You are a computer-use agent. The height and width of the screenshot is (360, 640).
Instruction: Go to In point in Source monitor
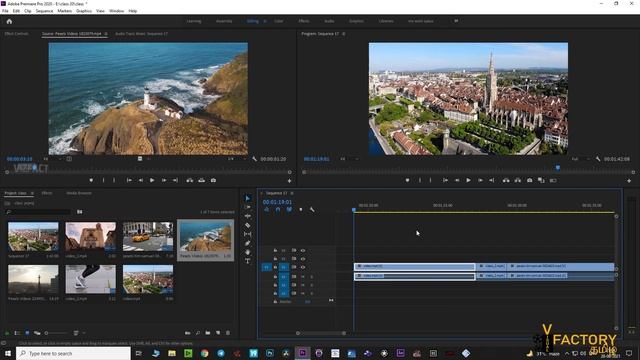tap(129, 180)
